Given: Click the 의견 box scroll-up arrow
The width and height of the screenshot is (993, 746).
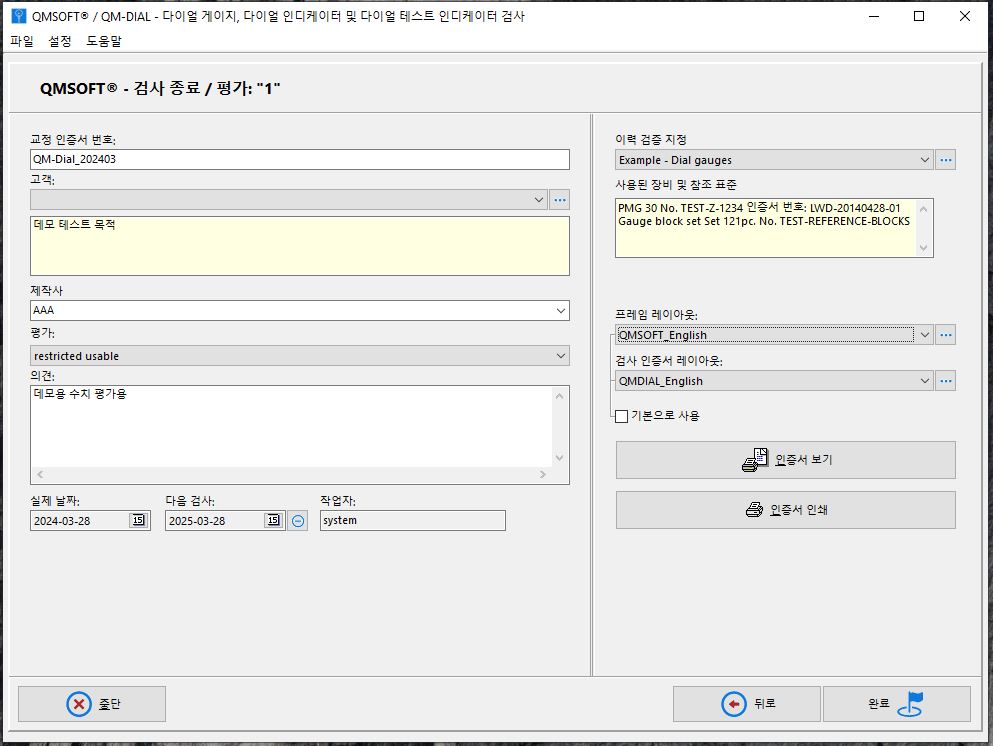Looking at the screenshot, I should tap(559, 396).
